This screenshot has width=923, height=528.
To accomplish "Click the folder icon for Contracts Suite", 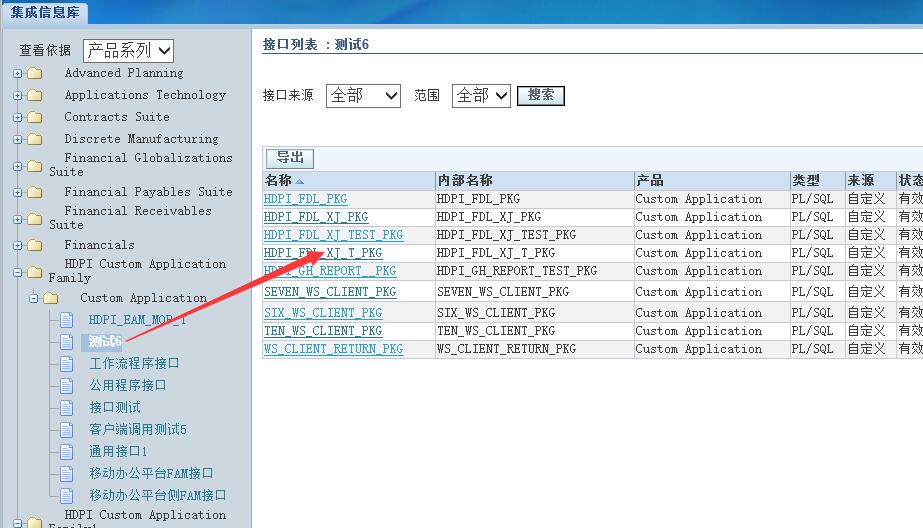I will (35, 117).
